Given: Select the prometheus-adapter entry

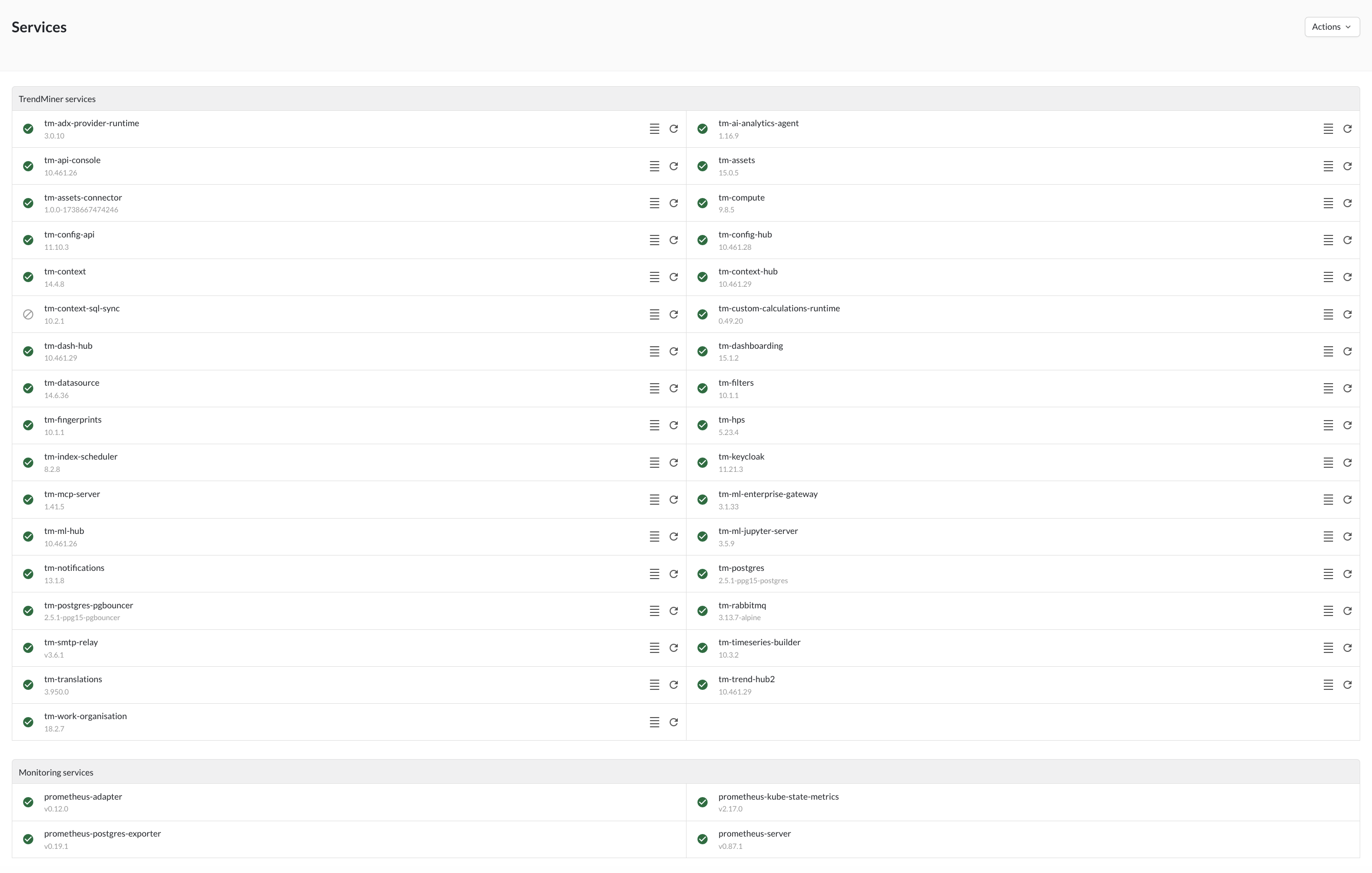Looking at the screenshot, I should click(x=349, y=802).
